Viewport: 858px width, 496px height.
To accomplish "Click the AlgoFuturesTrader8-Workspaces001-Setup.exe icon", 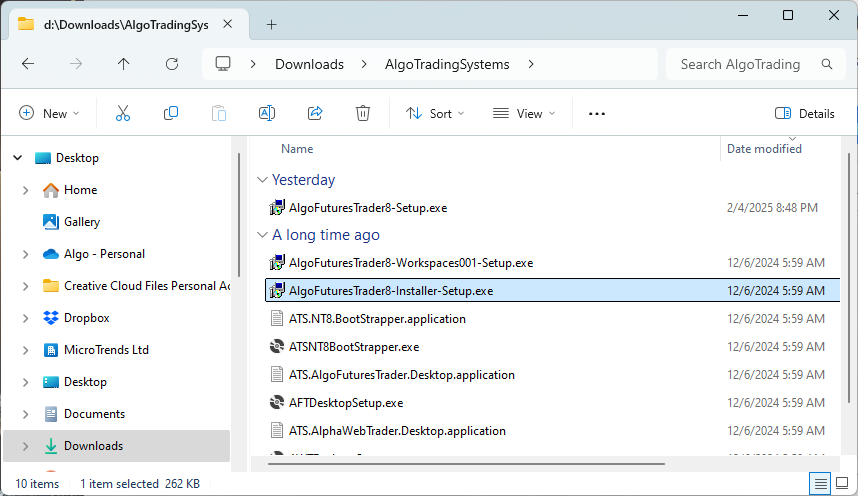I will 277,263.
